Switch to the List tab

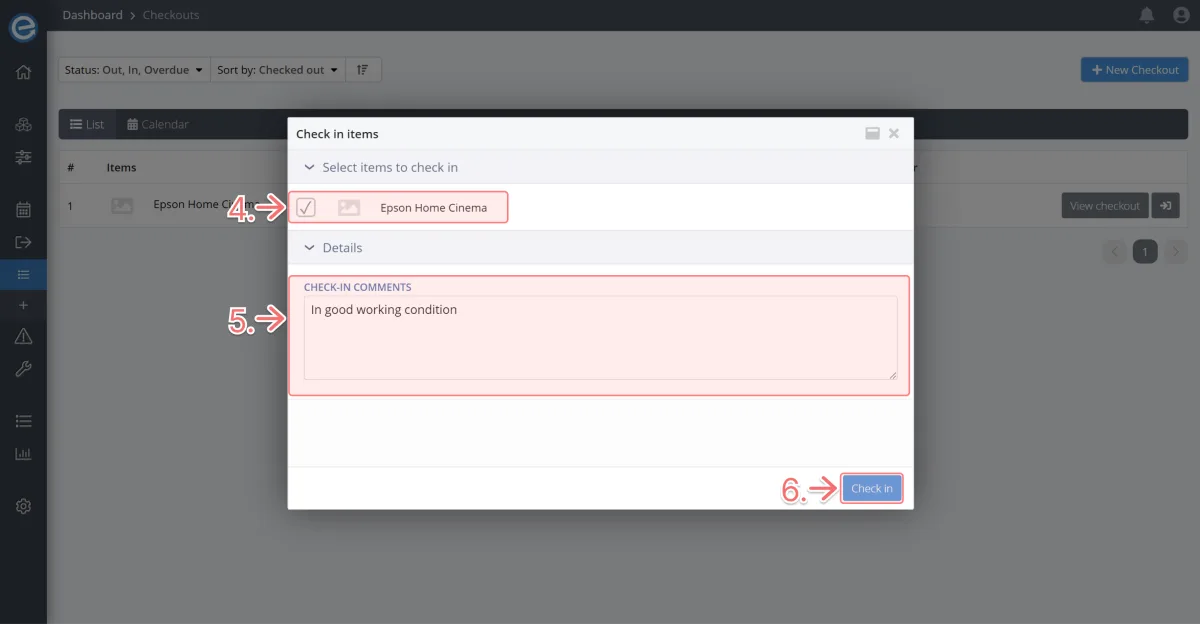(87, 124)
